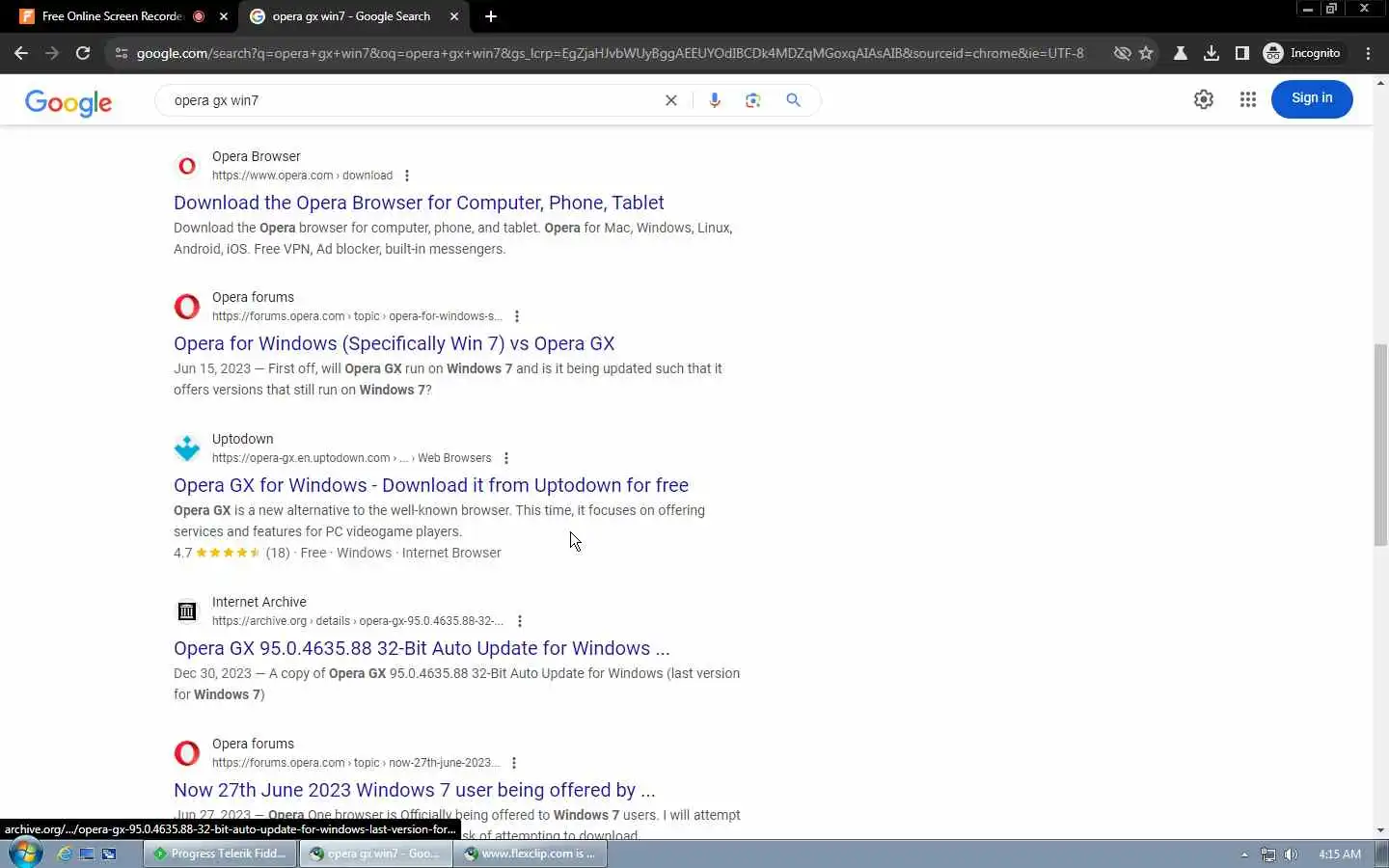Viewport: 1389px width, 868px height.
Task: Toggle the Chrome side panel icon
Action: [x=1242, y=53]
